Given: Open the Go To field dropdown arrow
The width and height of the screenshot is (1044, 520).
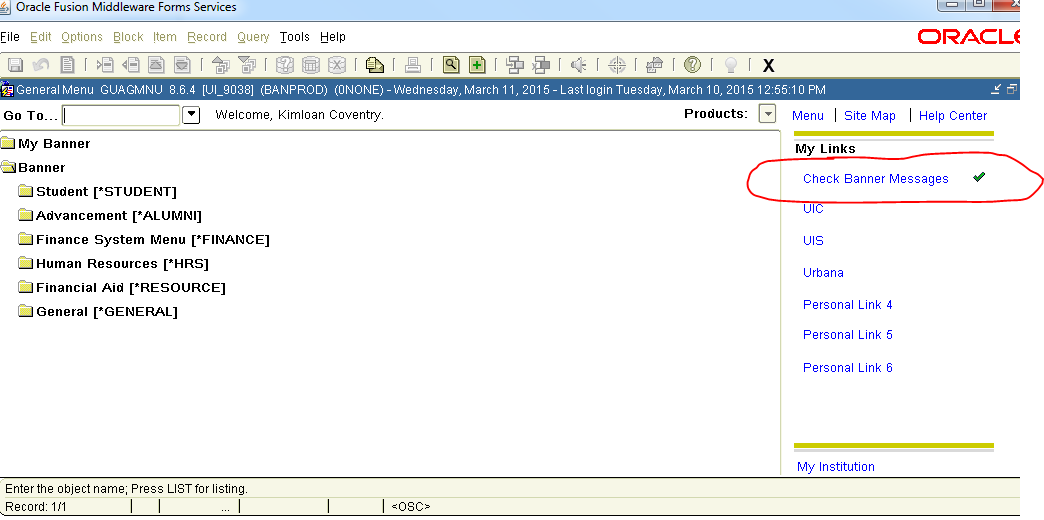Looking at the screenshot, I should point(191,115).
